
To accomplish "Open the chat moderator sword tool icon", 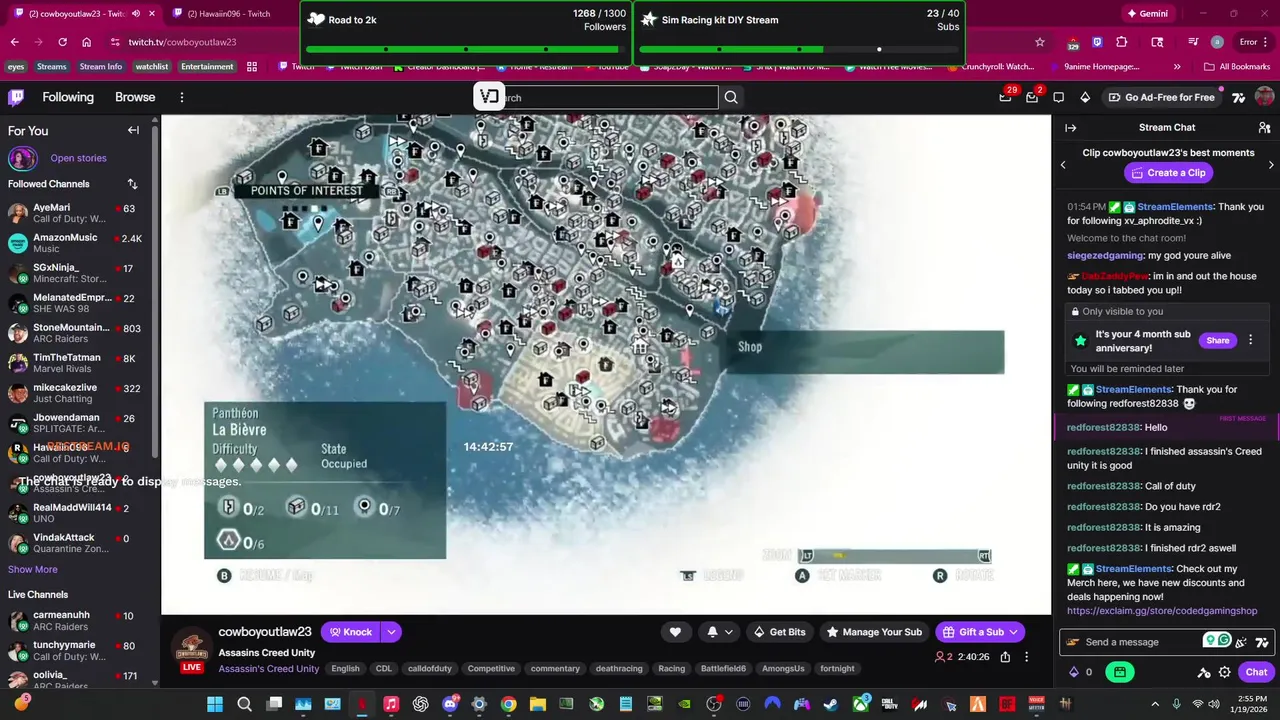I will (x=1204, y=672).
